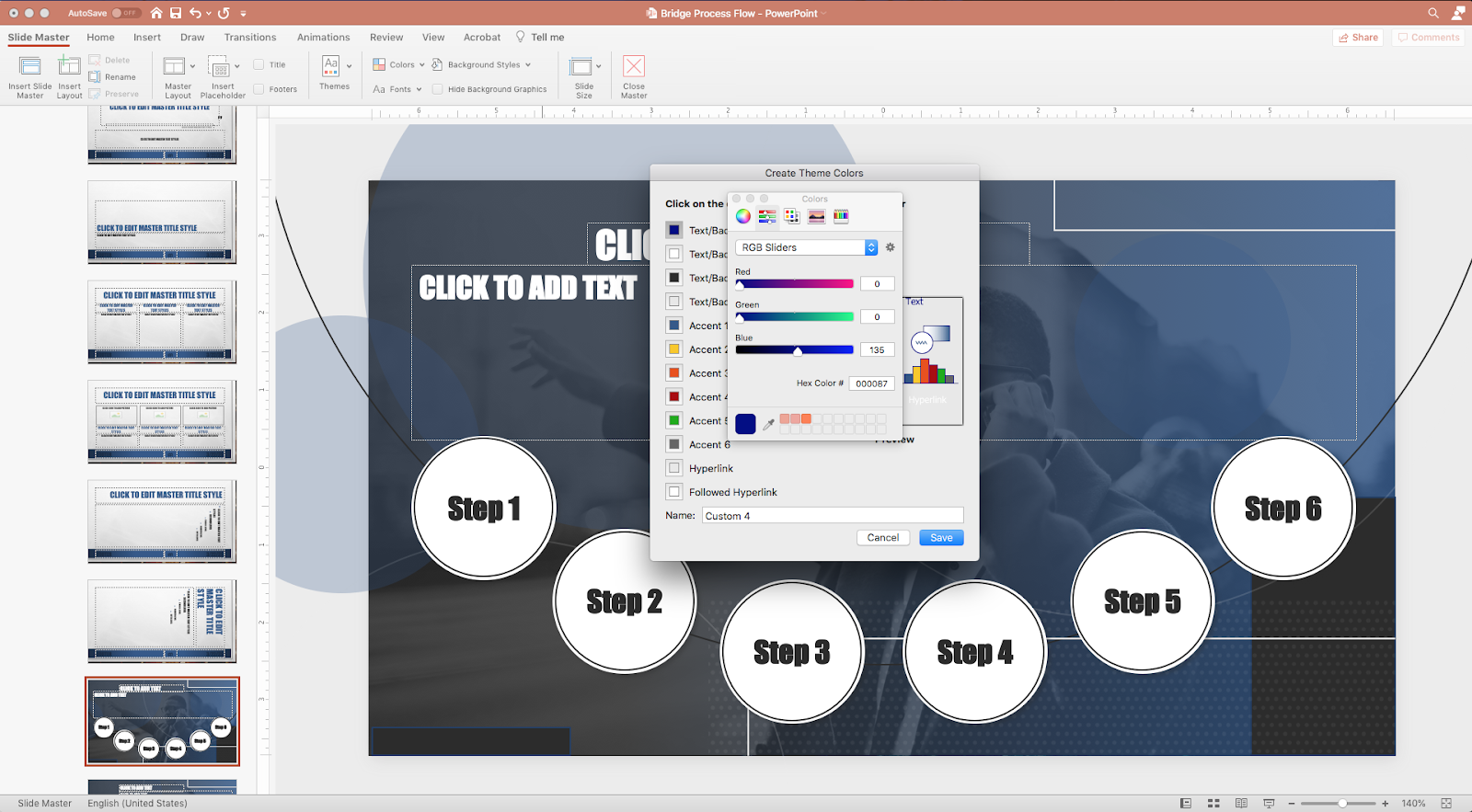Viewport: 1472px width, 812px height.
Task: Click the Master Layout icon
Action: [174, 66]
